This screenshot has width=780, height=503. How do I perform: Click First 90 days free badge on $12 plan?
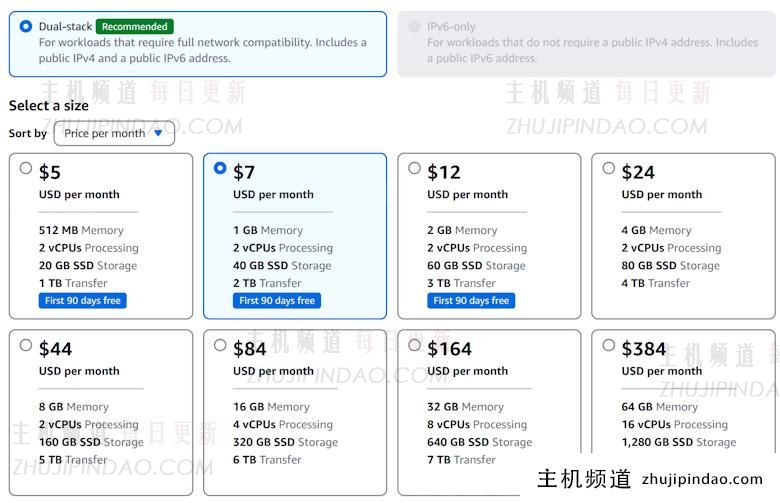coord(471,301)
